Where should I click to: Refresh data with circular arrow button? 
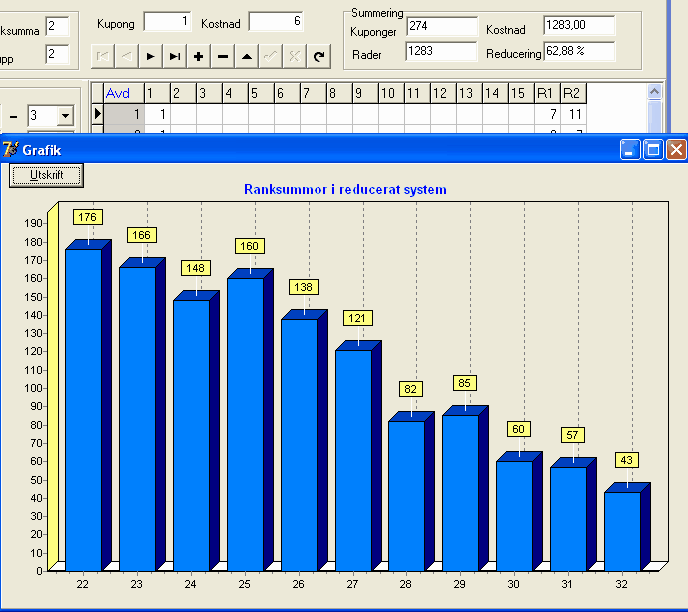pyautogui.click(x=319, y=56)
